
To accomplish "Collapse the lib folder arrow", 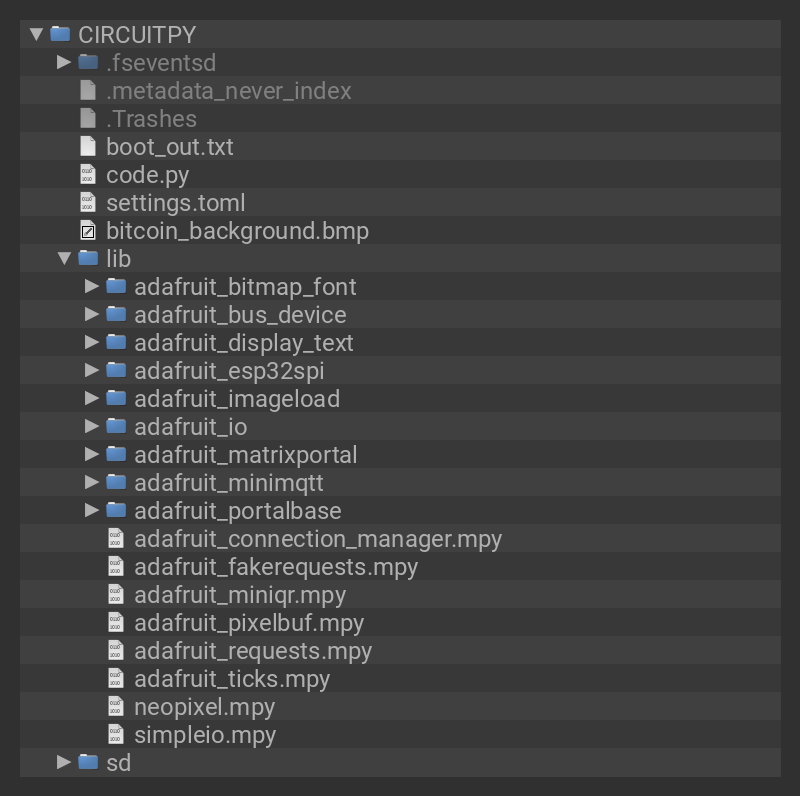I will [x=64, y=258].
